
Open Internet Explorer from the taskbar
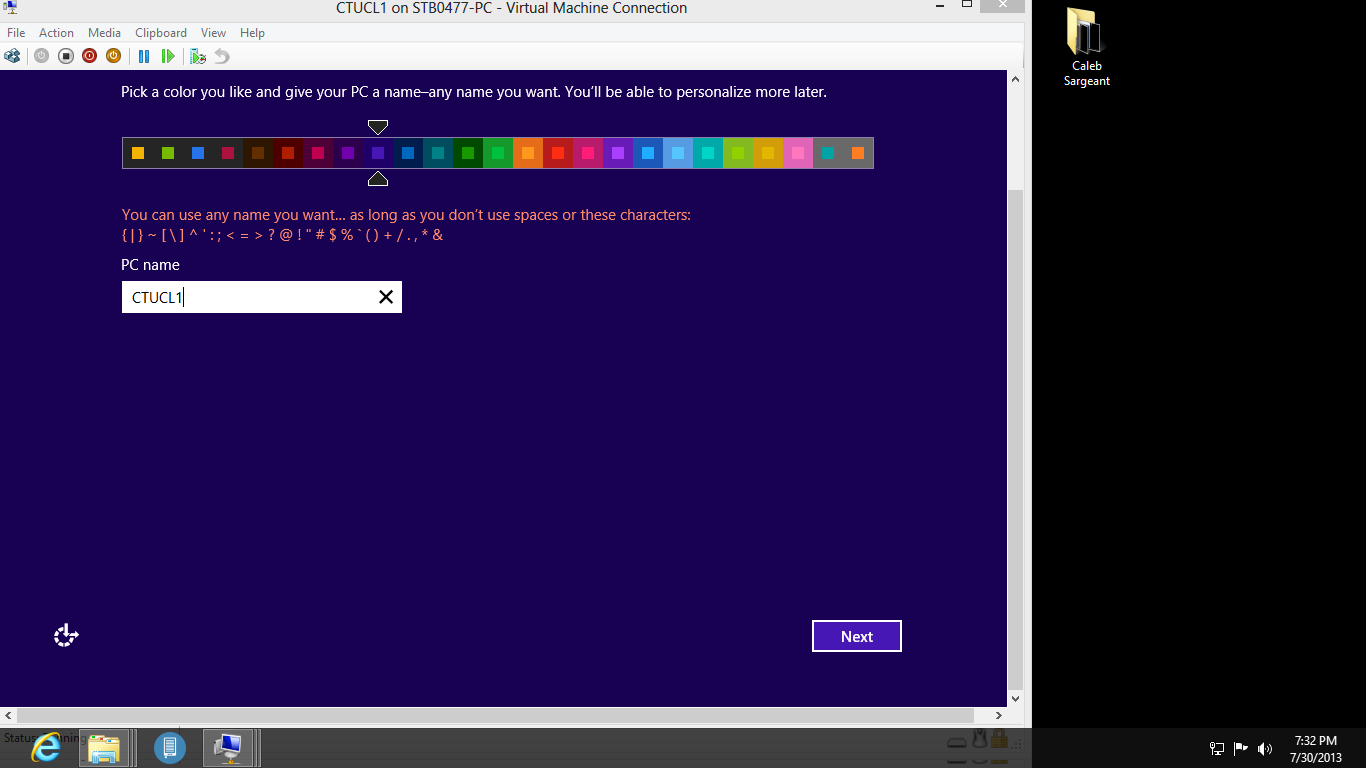click(x=46, y=747)
